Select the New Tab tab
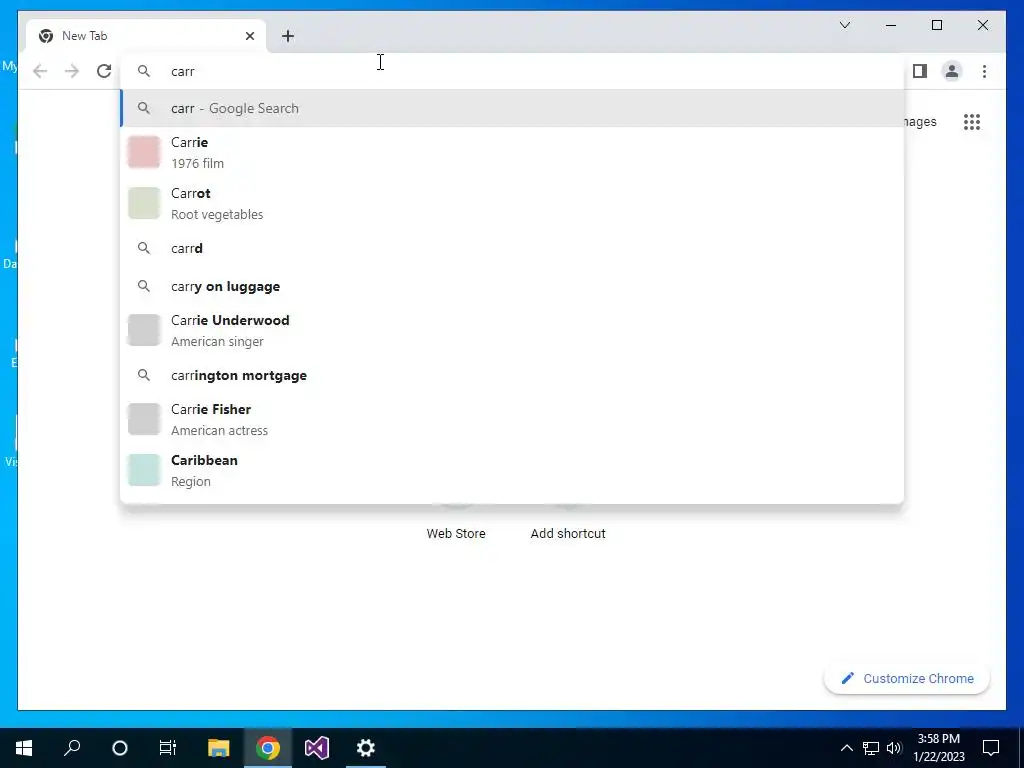 (146, 36)
